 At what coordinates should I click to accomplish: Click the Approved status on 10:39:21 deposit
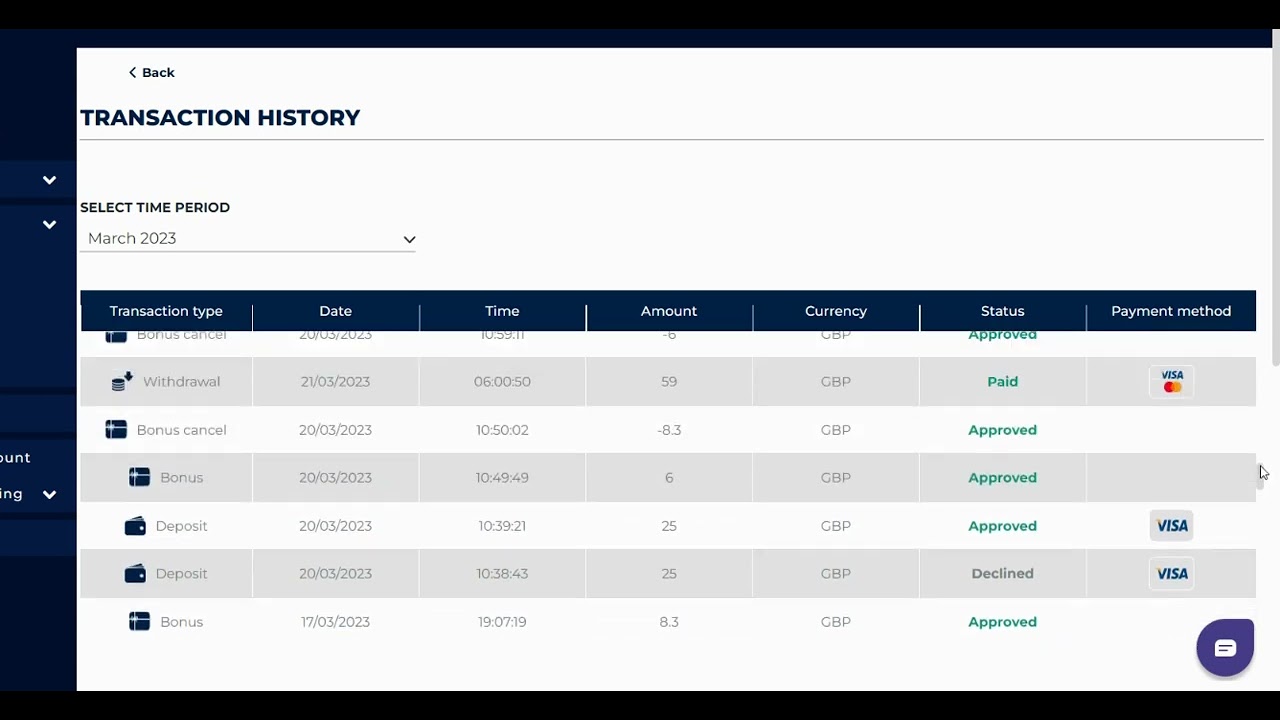click(x=1002, y=526)
